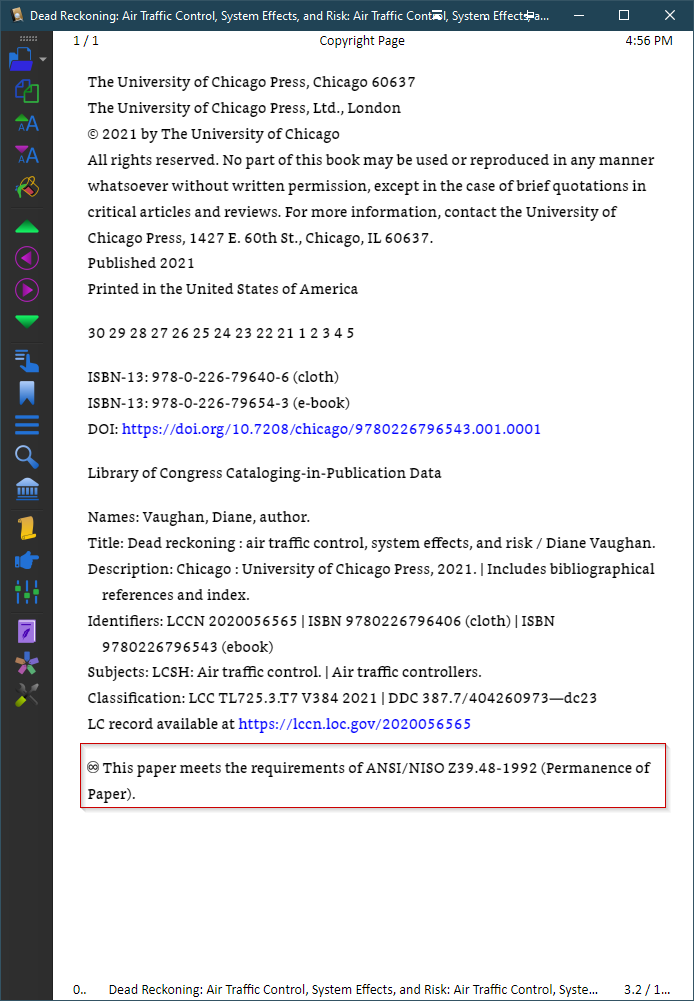The image size is (694, 1001).
Task: Click the blue pointing finger icon
Action: 27,561
